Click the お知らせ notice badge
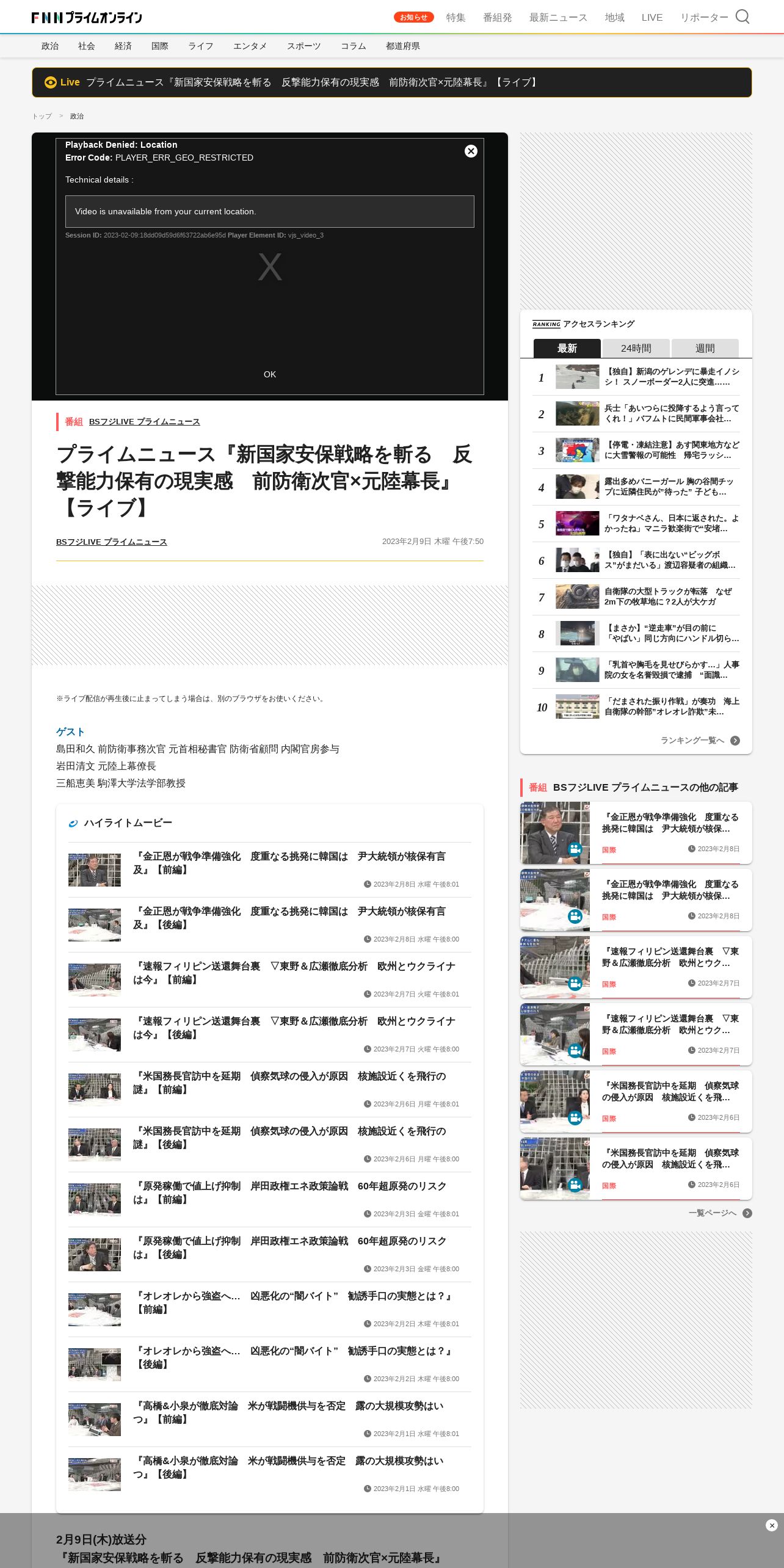Screen dimensions: 784x1568 point(413,17)
